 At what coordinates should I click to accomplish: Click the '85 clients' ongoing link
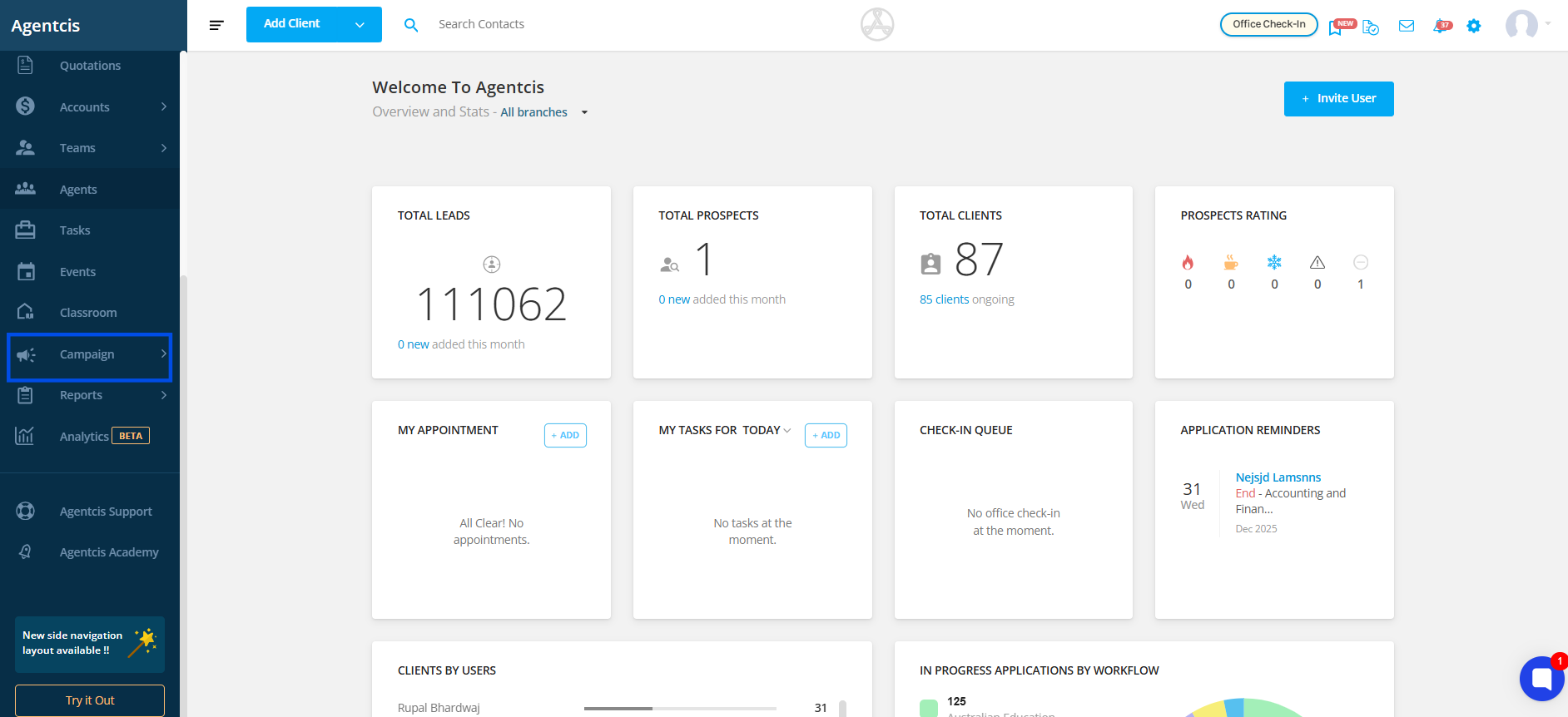[x=944, y=299]
